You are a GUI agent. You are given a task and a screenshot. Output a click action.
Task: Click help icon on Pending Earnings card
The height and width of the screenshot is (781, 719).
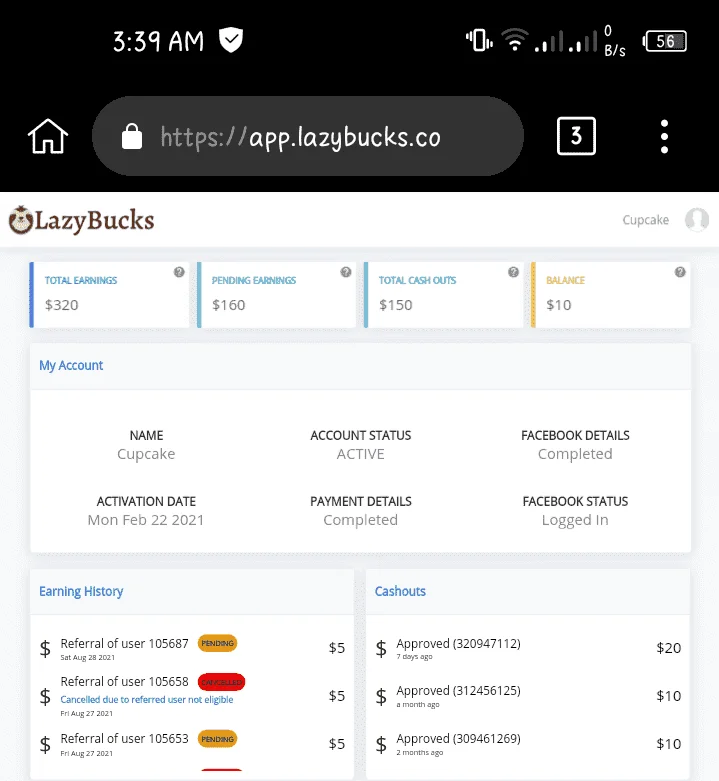coord(346,272)
